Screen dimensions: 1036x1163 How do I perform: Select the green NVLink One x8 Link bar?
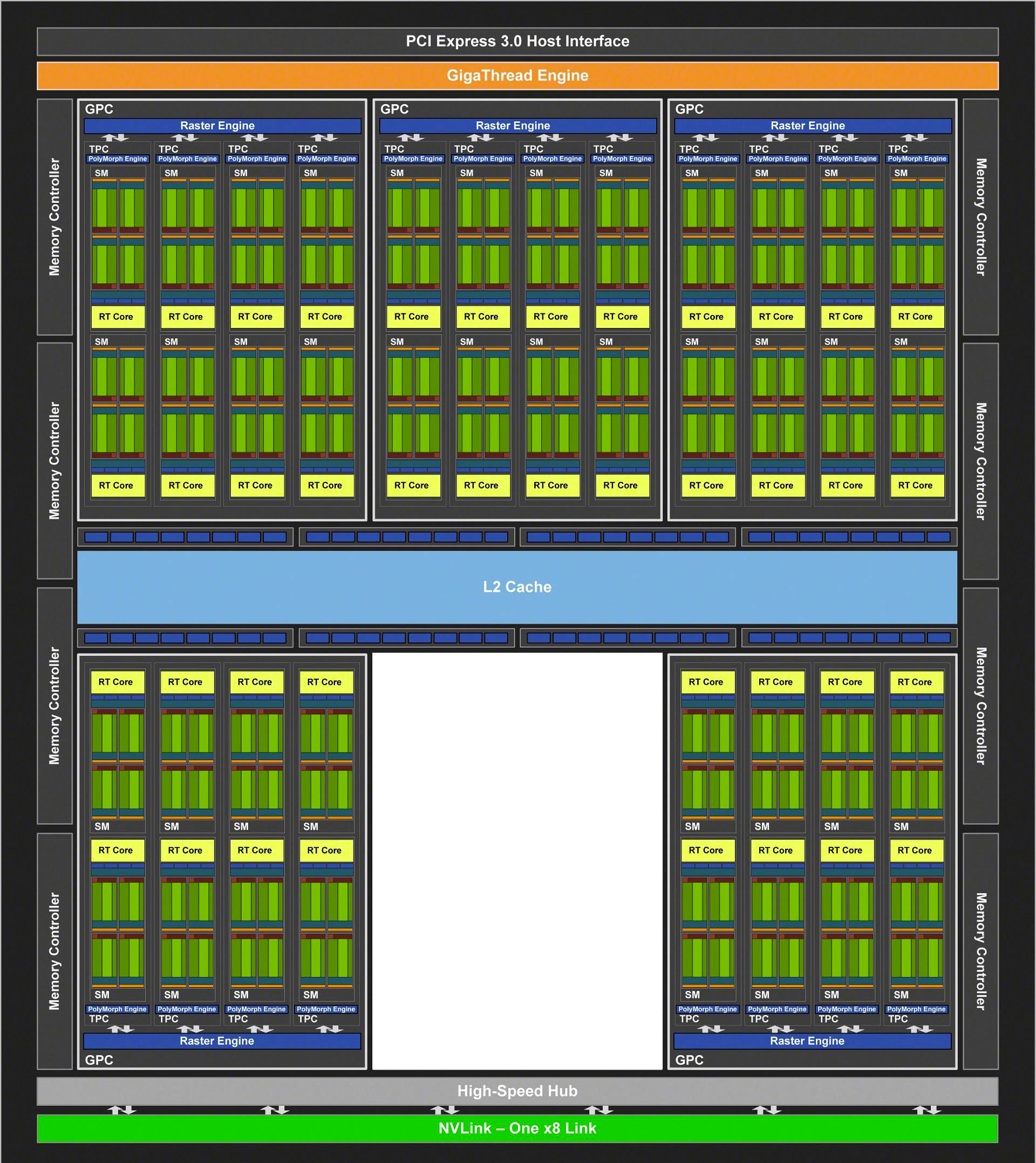[x=517, y=1128]
